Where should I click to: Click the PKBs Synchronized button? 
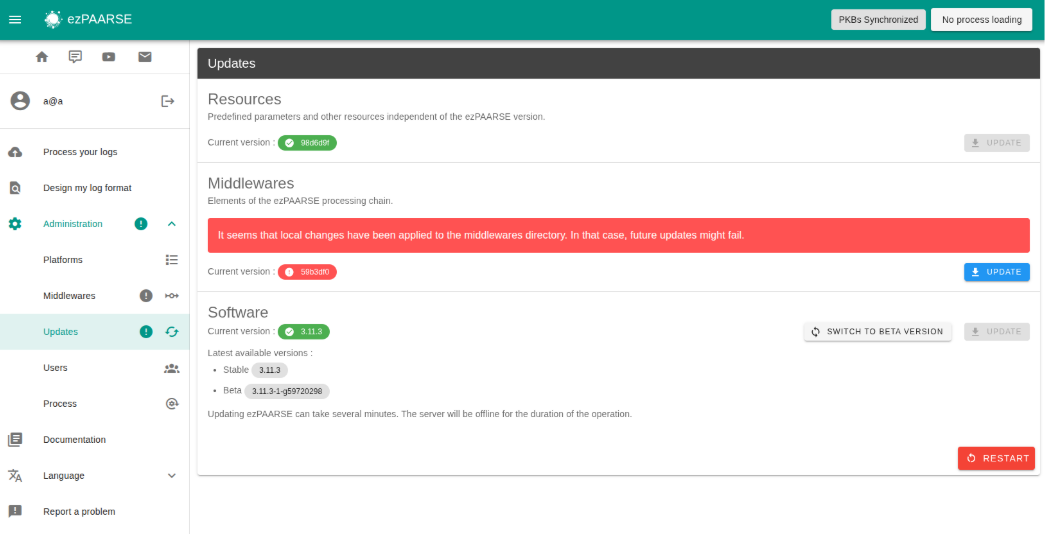[878, 19]
